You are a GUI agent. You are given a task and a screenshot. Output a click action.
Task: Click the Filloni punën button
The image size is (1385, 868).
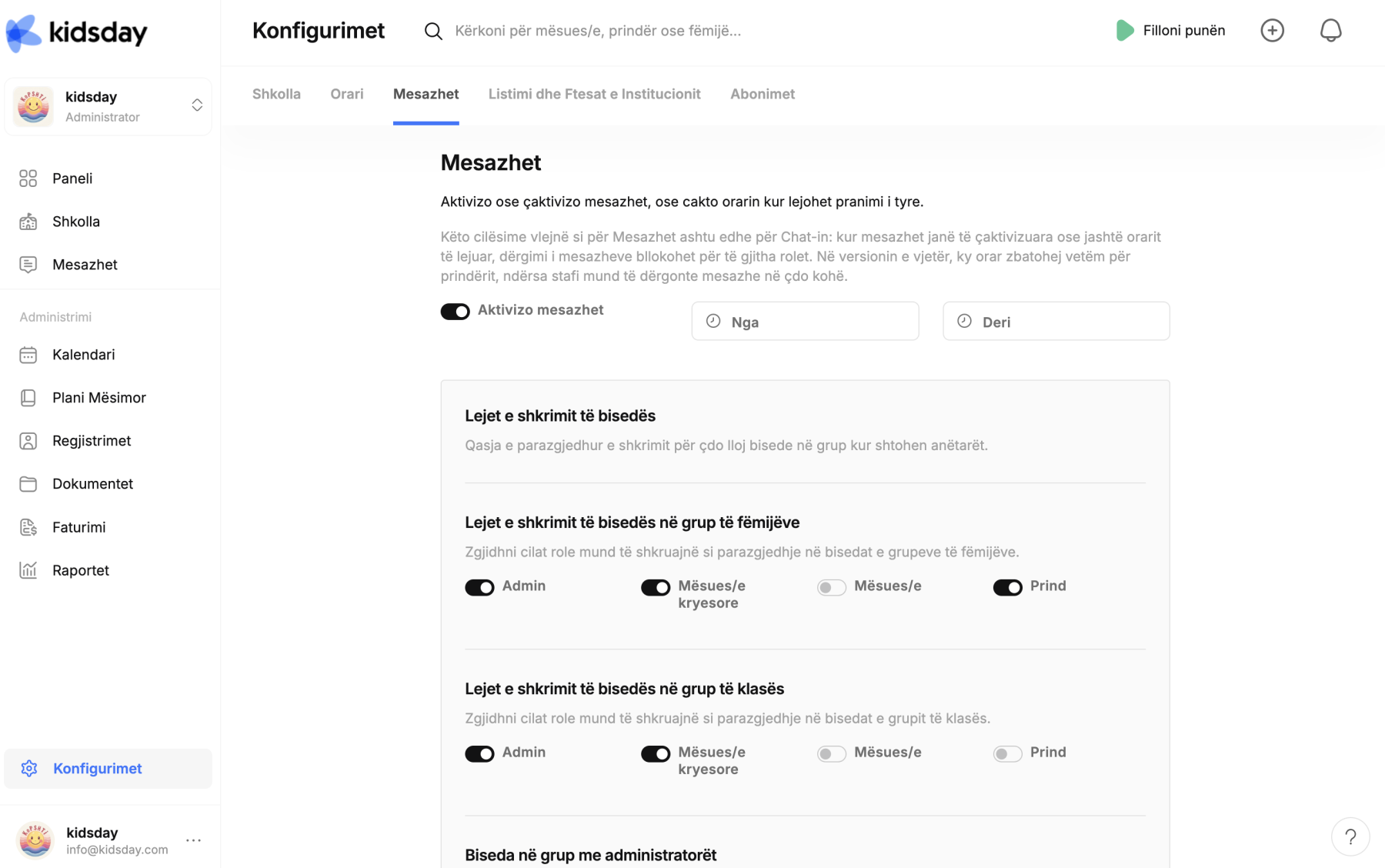1170,31
